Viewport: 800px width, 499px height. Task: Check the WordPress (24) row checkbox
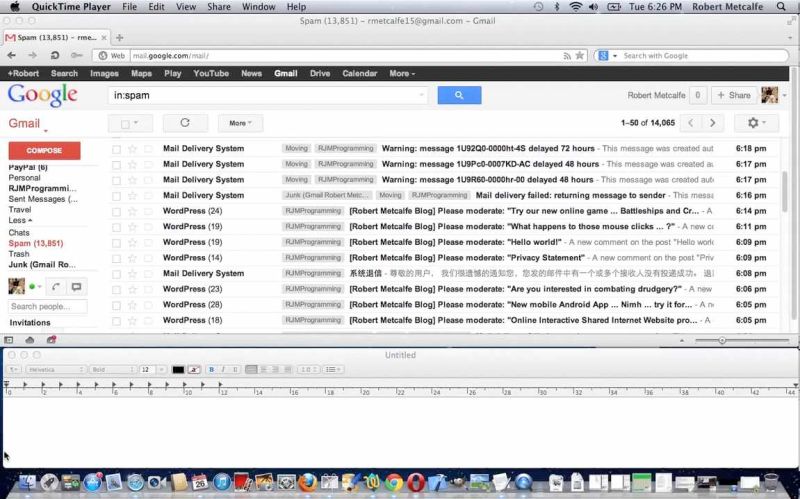(116, 211)
